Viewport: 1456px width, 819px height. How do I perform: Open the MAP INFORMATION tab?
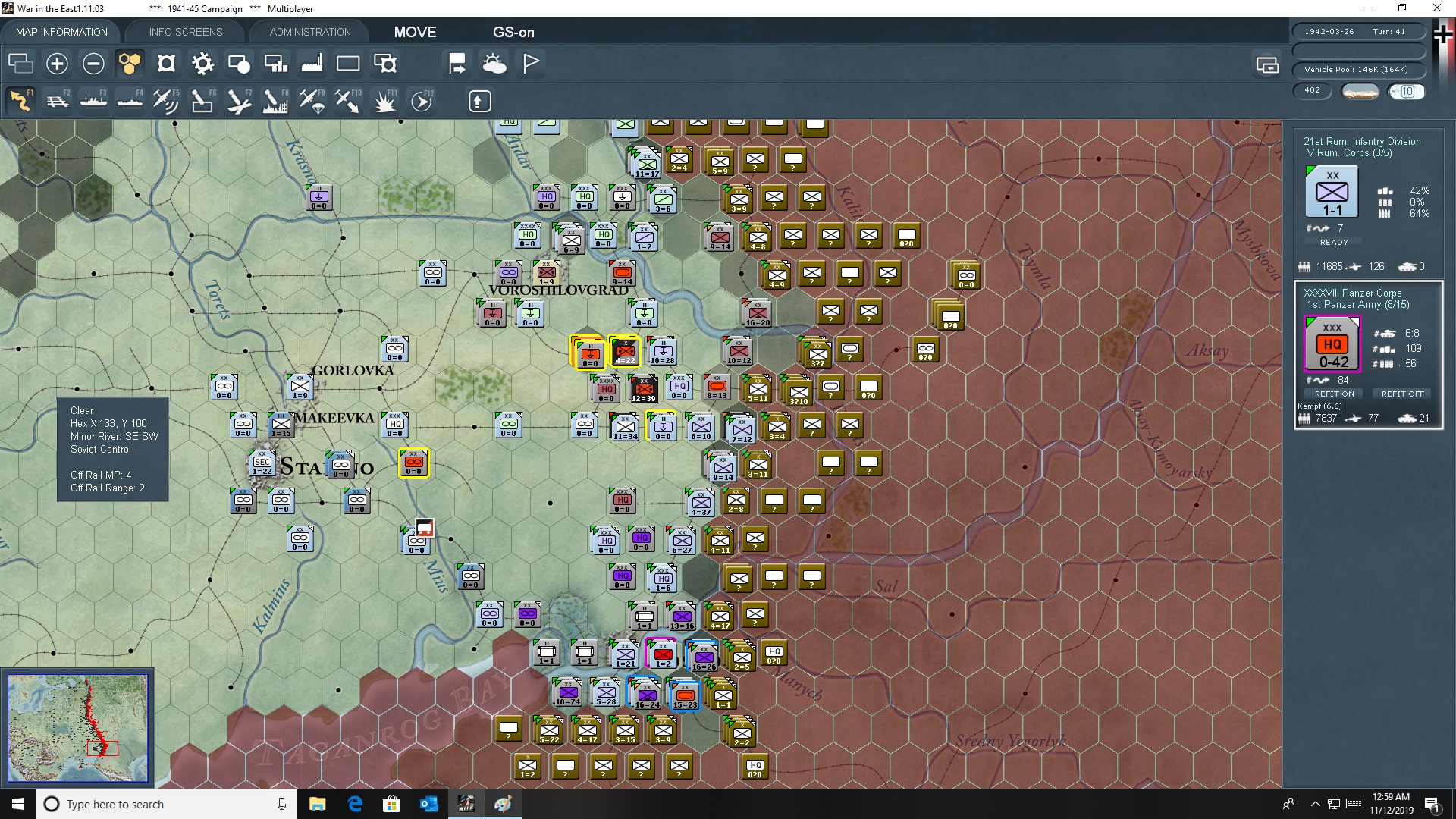tap(61, 32)
